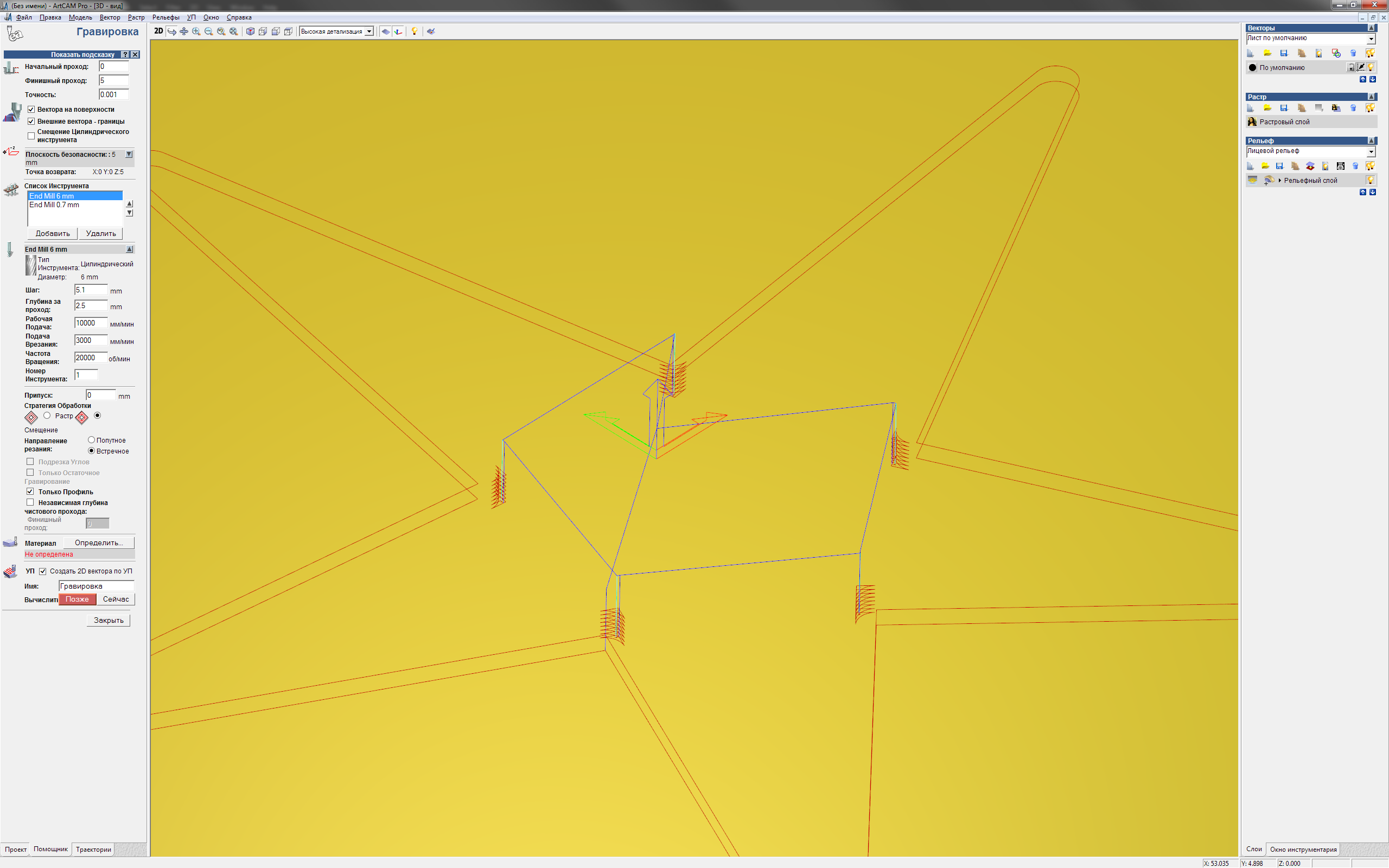Click the Добавить tool button
Image resolution: width=1389 pixels, height=868 pixels.
52,234
